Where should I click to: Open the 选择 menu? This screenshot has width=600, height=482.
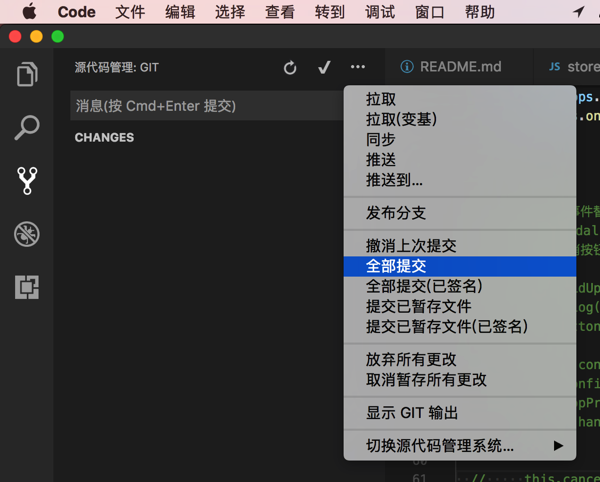[230, 12]
